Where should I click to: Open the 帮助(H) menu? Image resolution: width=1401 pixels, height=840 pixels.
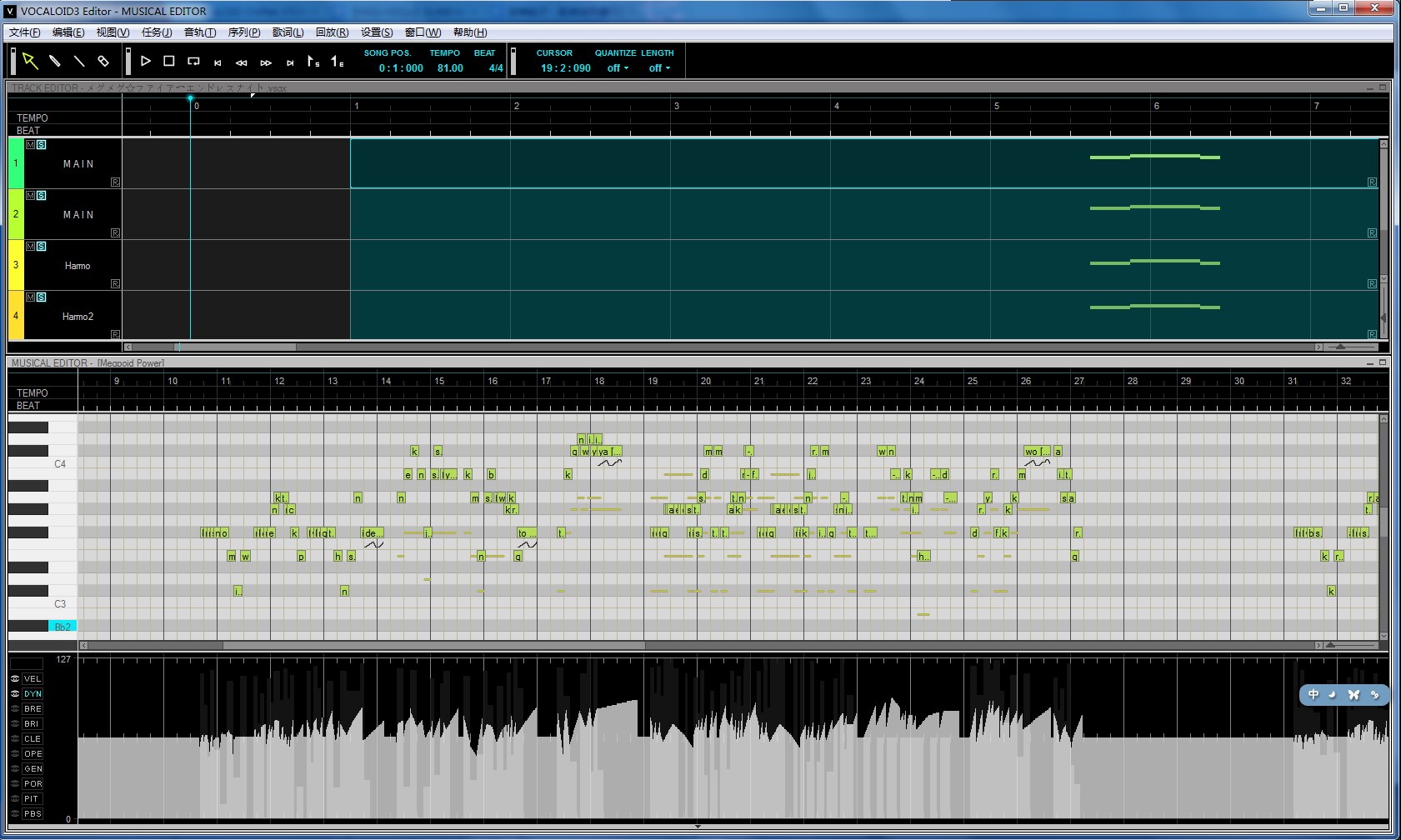pos(470,32)
